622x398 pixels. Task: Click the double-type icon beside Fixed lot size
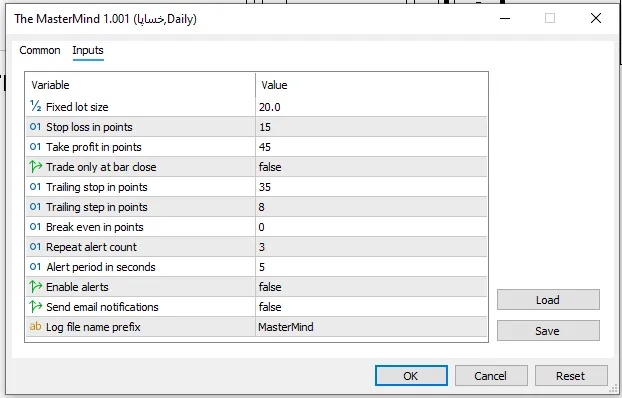pyautogui.click(x=35, y=106)
